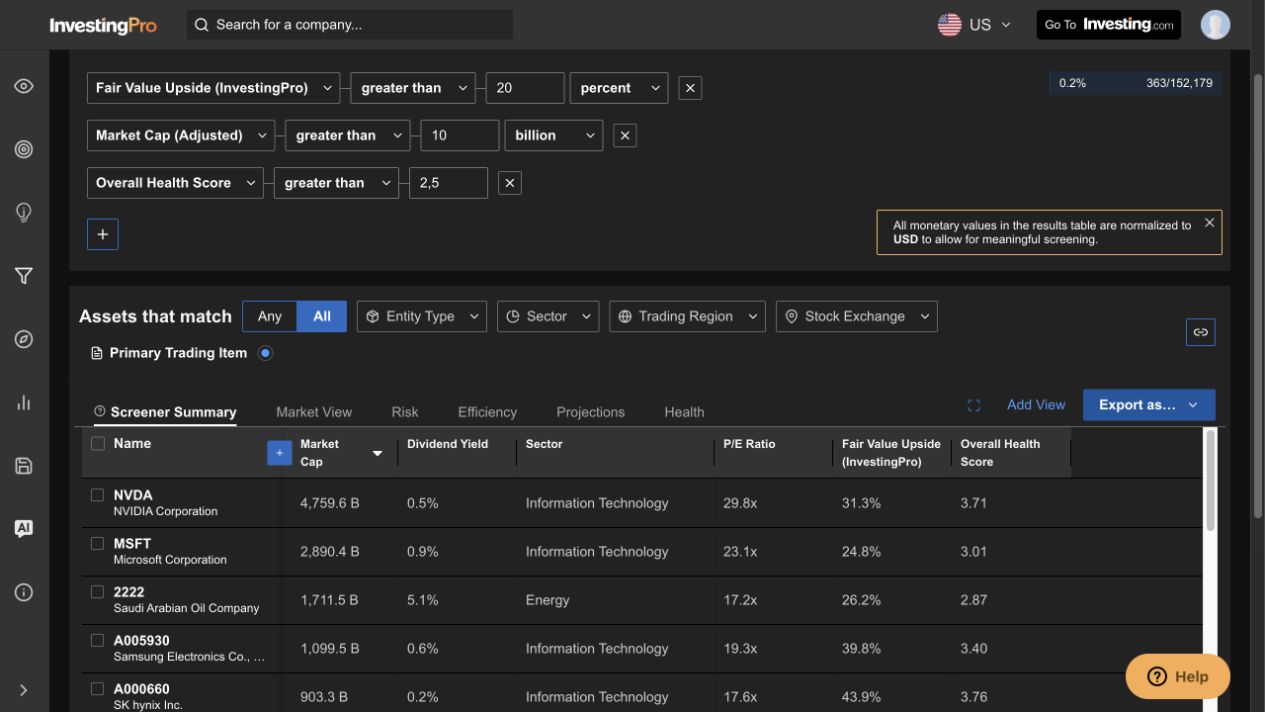This screenshot has height=712, width=1265.
Task: Open the Stock Exchange dropdown
Action: pos(857,316)
